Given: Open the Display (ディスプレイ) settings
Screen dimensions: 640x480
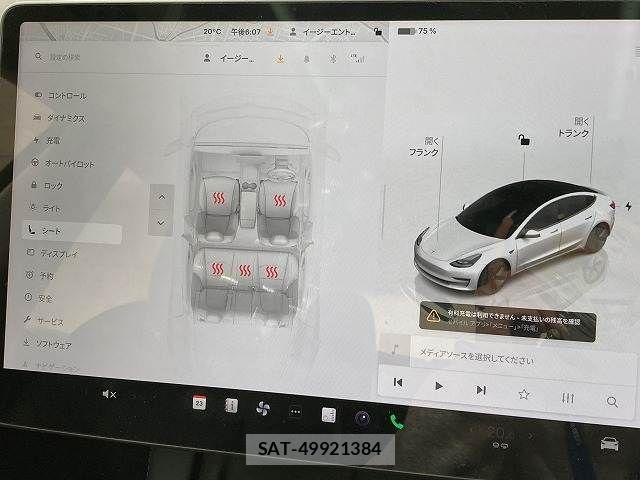Looking at the screenshot, I should (x=53, y=253).
